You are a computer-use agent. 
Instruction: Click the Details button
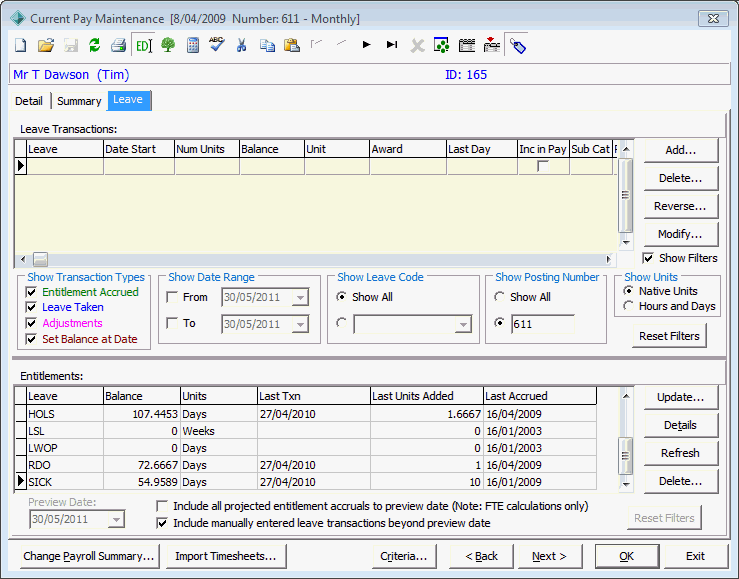pyautogui.click(x=681, y=425)
